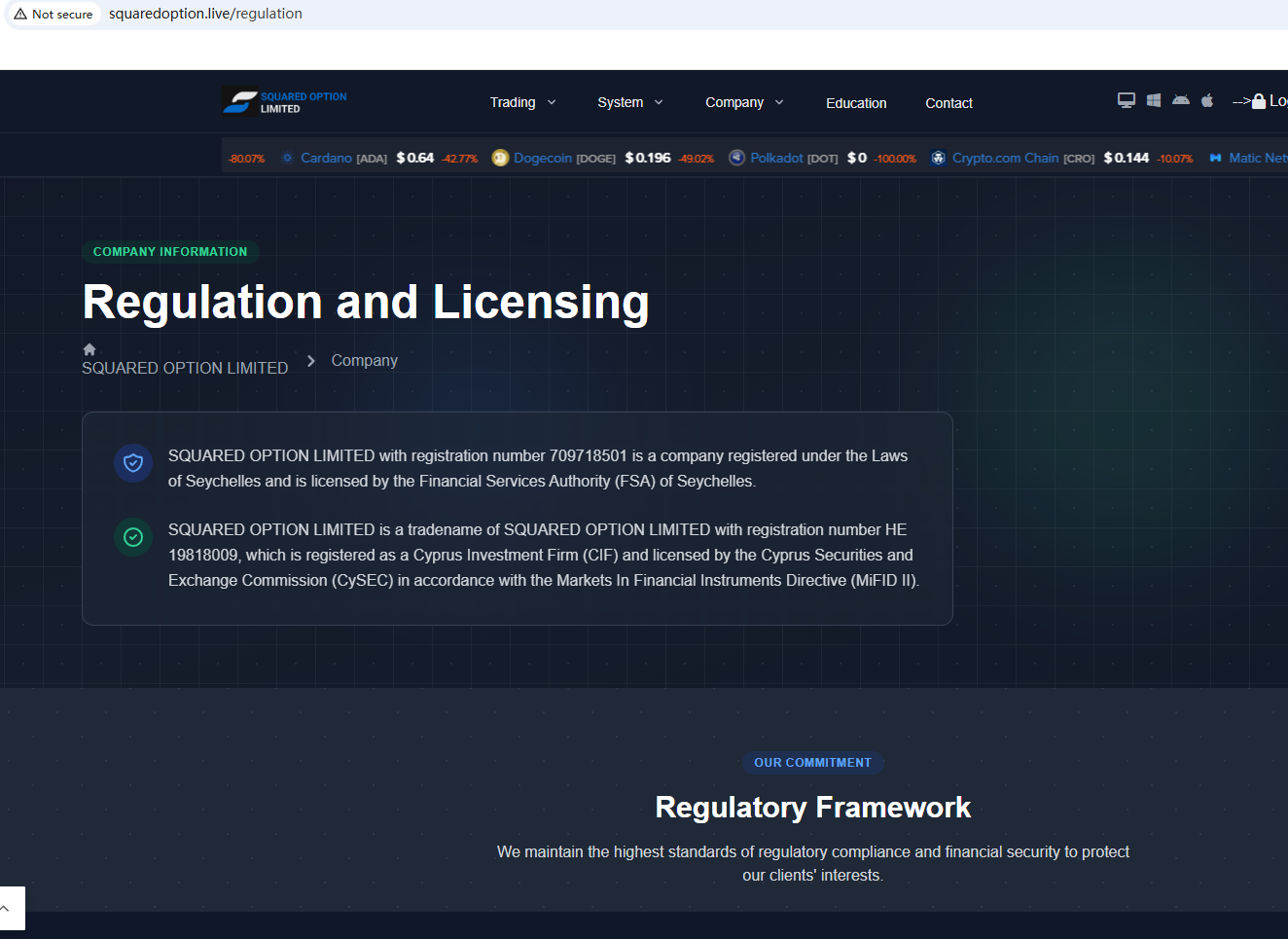The image size is (1288, 939).
Task: Click the green checkmark circle icon
Action: 133,537
